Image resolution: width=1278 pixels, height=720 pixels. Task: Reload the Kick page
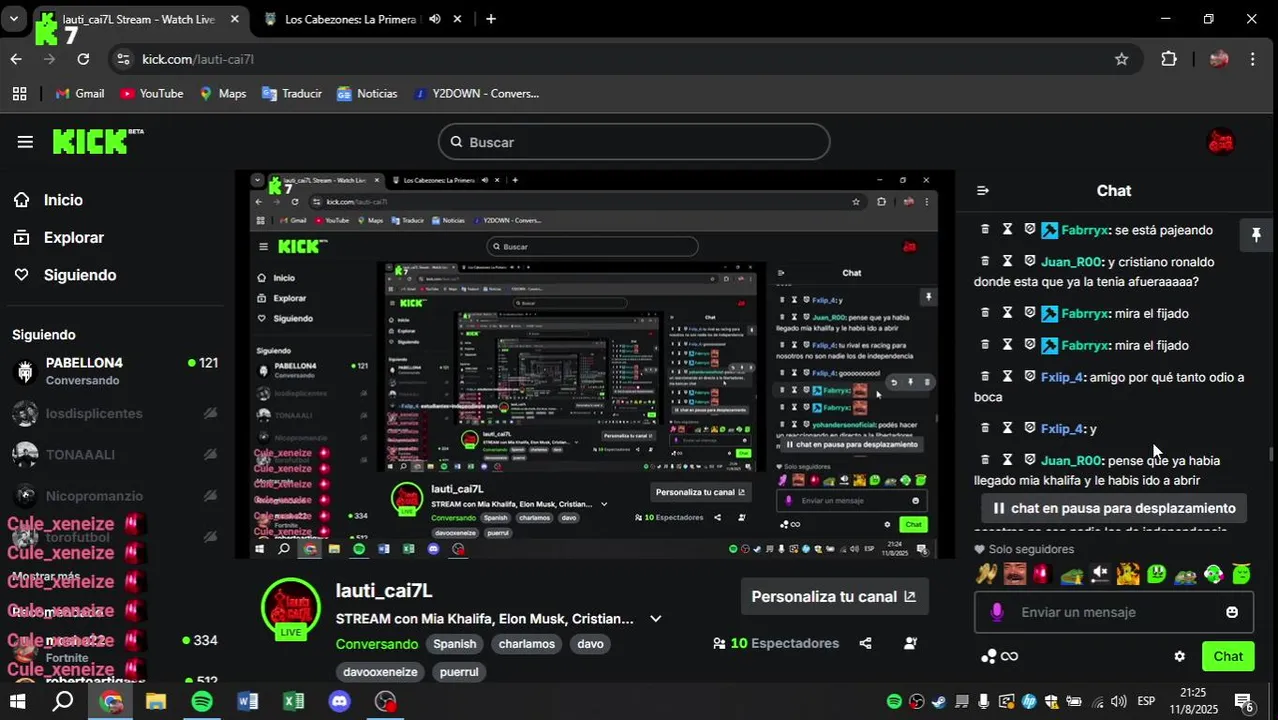click(x=83, y=59)
